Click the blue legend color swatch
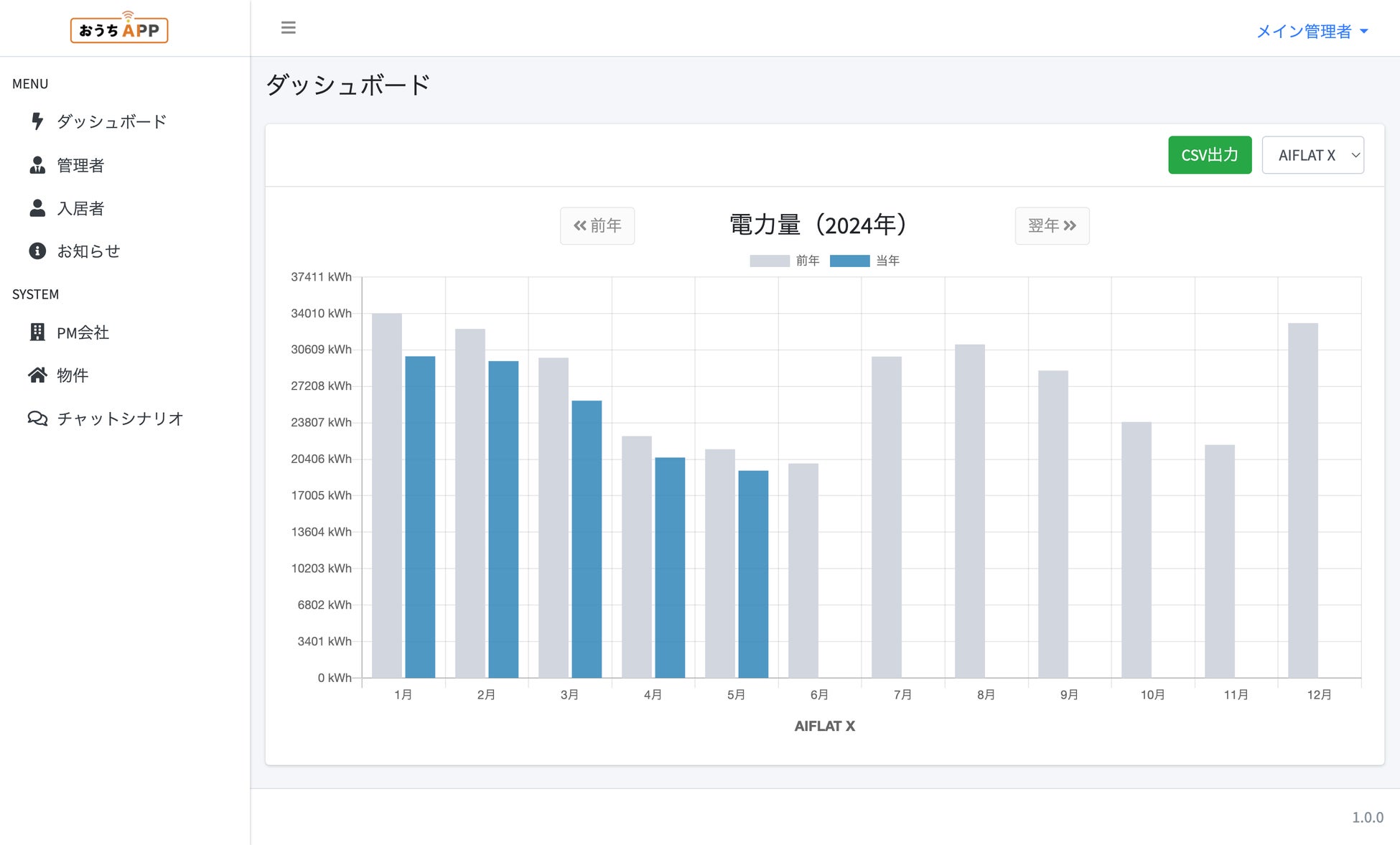 click(849, 261)
